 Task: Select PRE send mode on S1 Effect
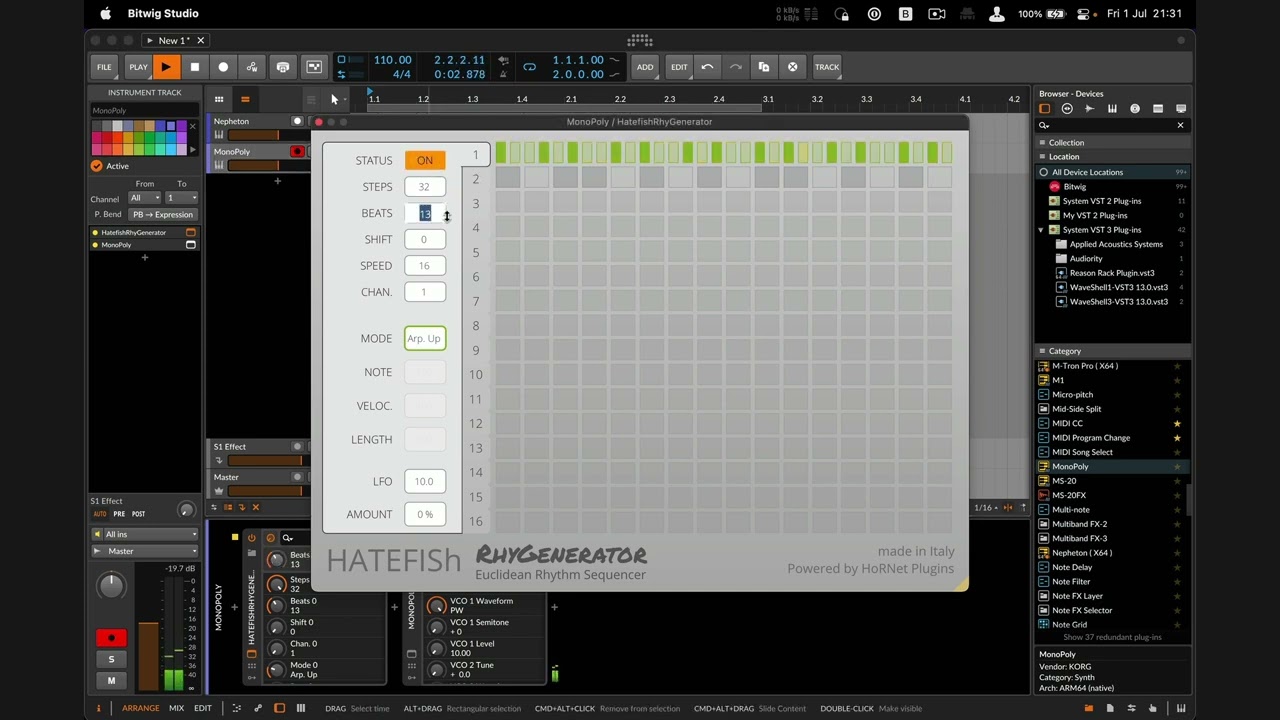[x=119, y=514]
